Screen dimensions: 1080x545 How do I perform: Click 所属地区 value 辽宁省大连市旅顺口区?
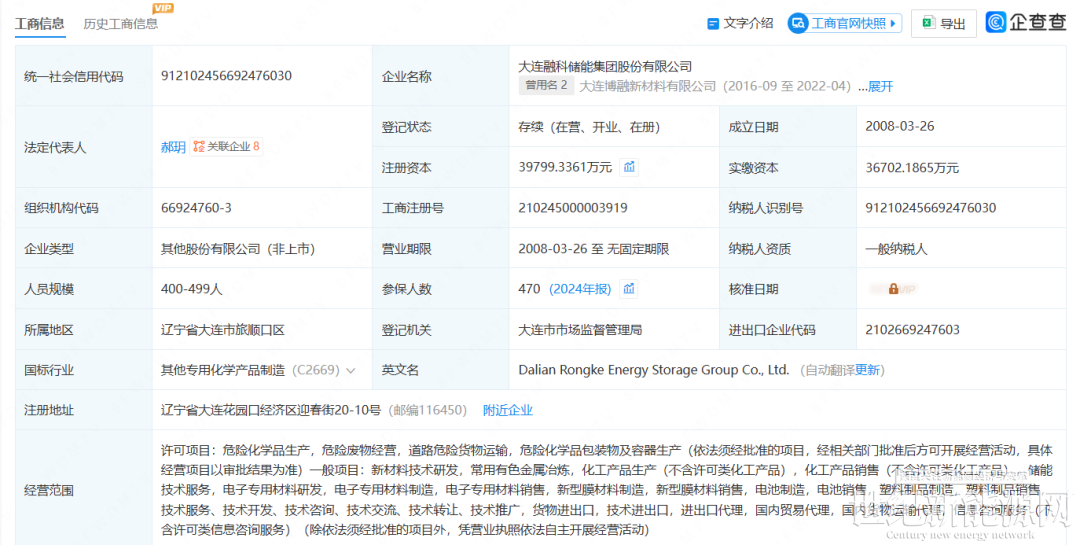click(x=222, y=330)
